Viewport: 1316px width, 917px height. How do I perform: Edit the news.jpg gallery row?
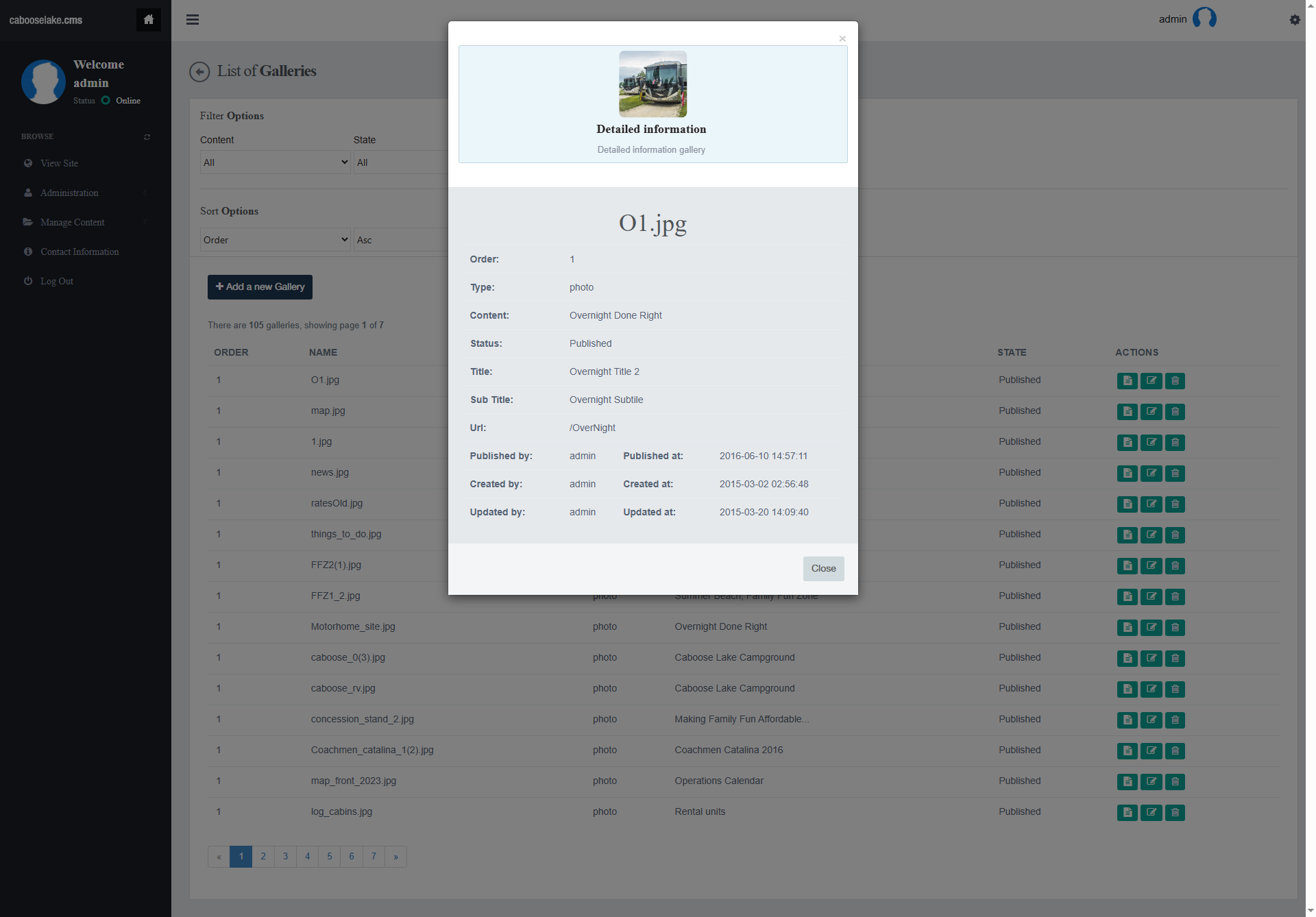click(1151, 473)
